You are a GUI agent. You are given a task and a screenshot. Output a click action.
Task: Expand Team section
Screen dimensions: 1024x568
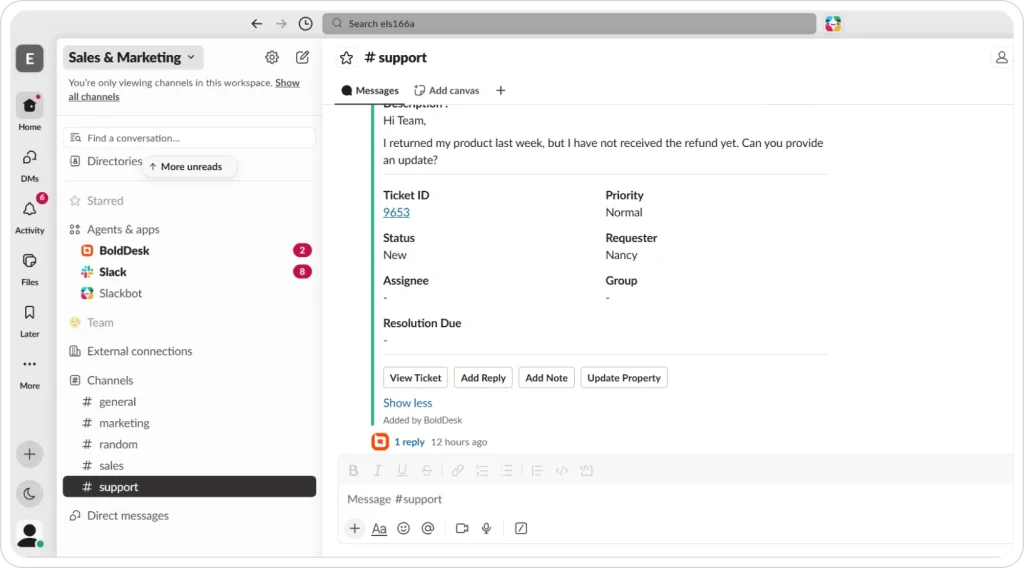(x=100, y=323)
